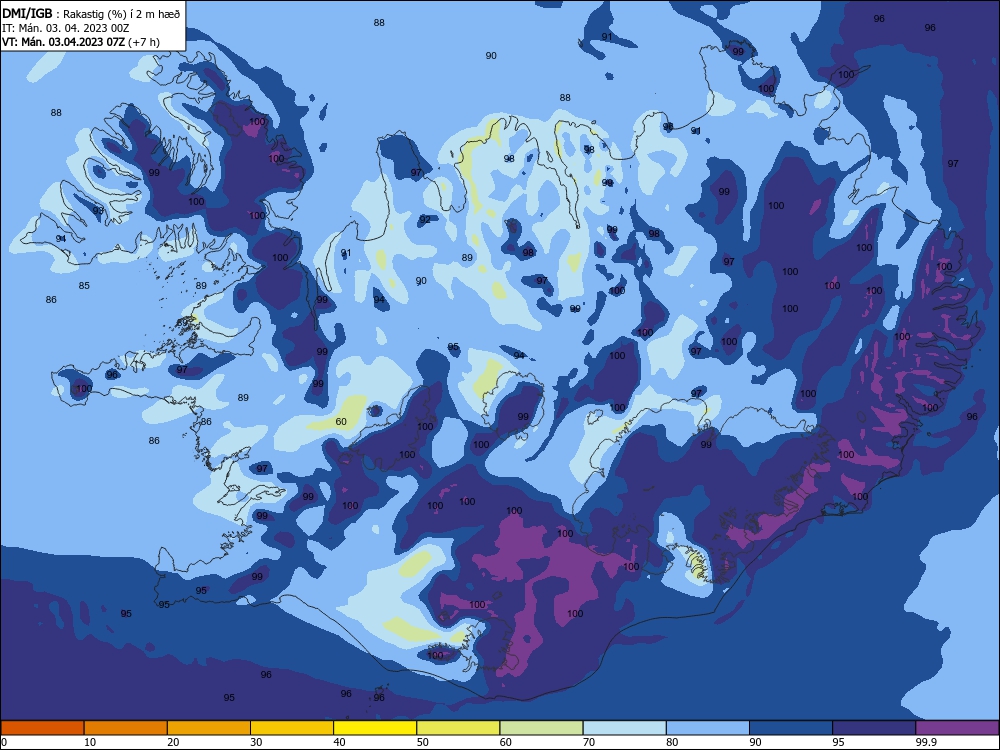This screenshot has height=750, width=1000.
Task: Click the '70' legend scale label
Action: tap(589, 742)
